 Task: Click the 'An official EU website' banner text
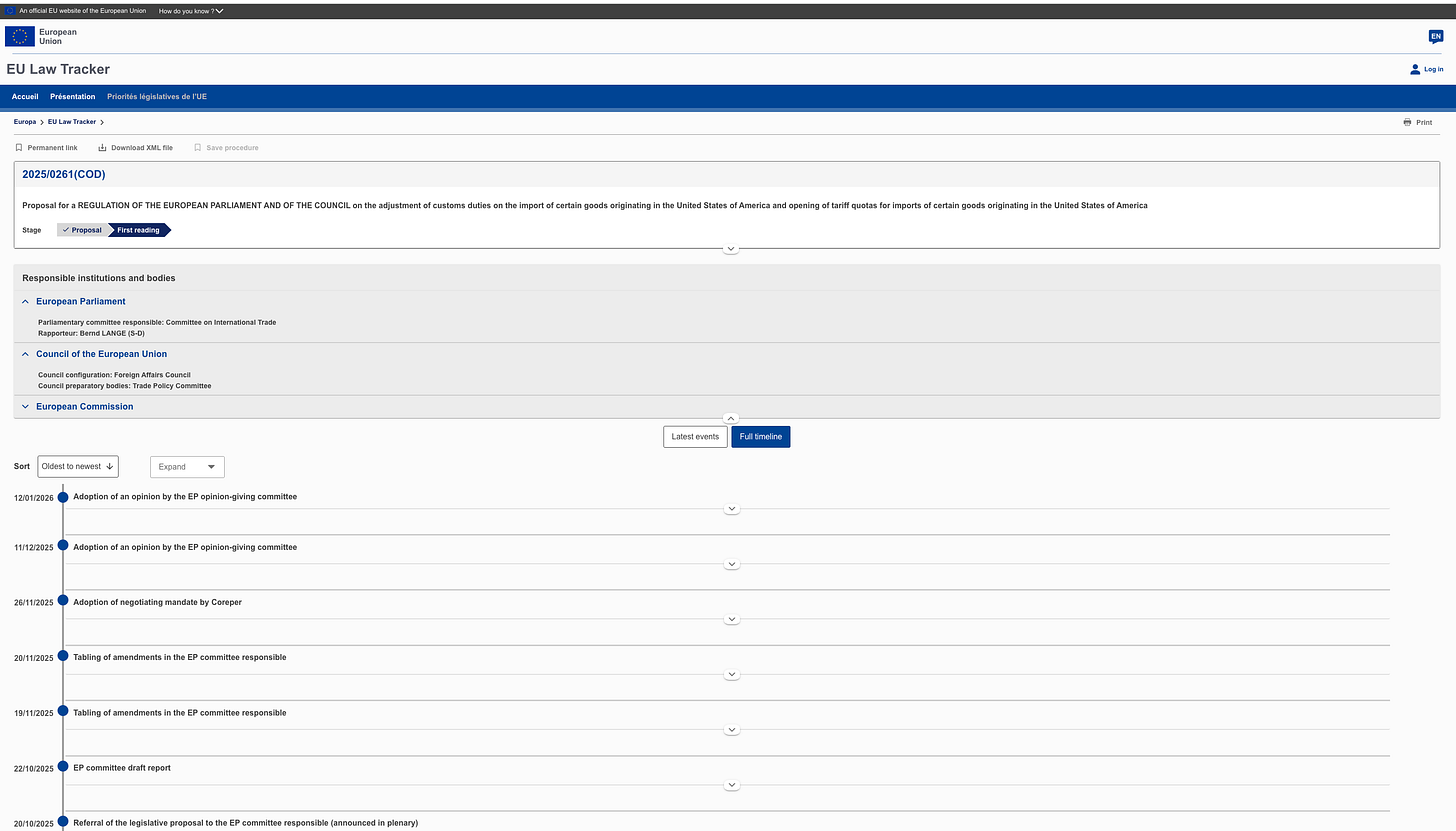(x=83, y=10)
